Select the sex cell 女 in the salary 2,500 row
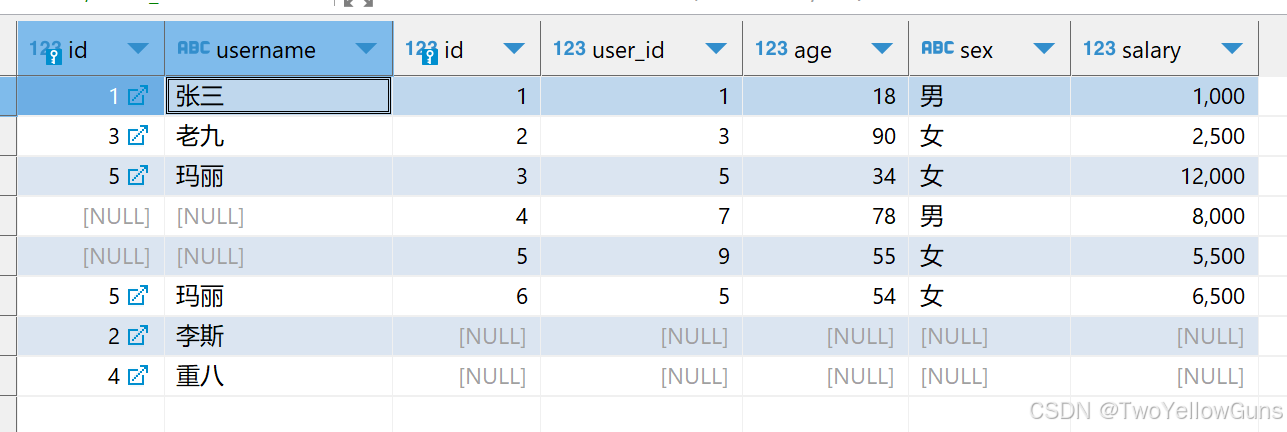1287x432 pixels. click(x=989, y=136)
